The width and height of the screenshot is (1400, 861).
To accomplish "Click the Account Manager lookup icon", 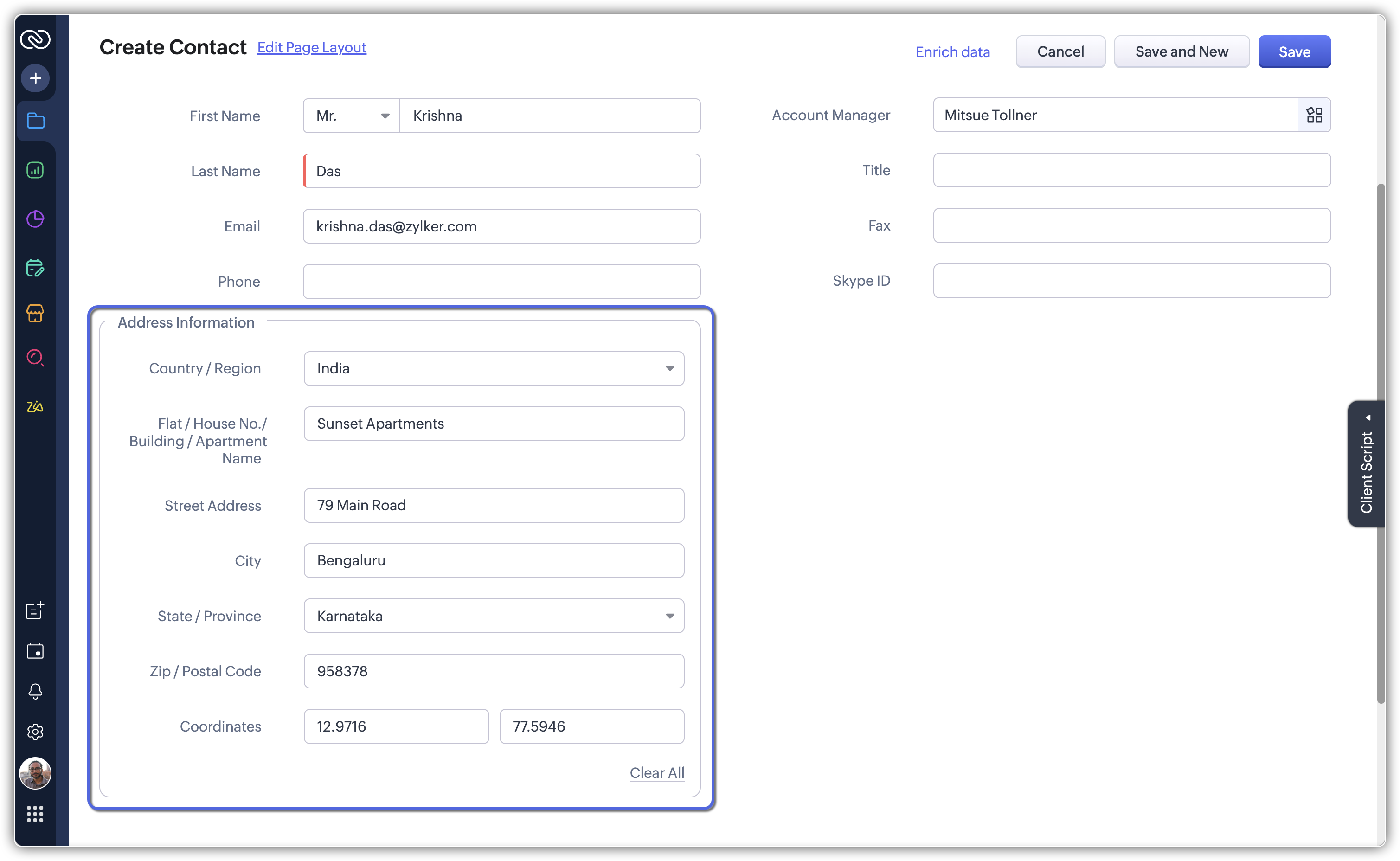I will (1314, 115).
